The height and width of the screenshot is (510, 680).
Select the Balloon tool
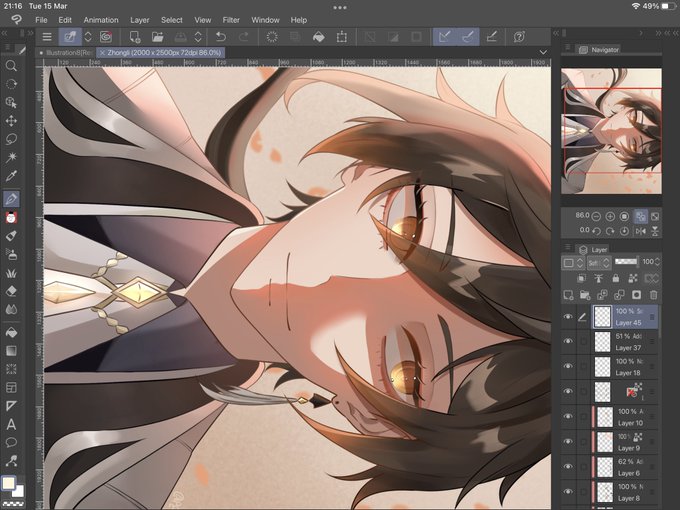click(x=11, y=442)
